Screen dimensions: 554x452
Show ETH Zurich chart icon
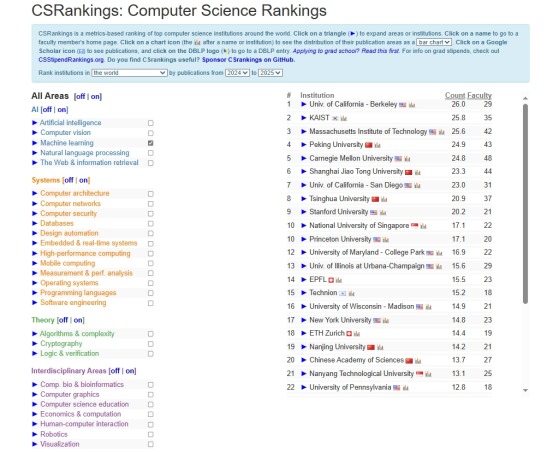coord(356,334)
